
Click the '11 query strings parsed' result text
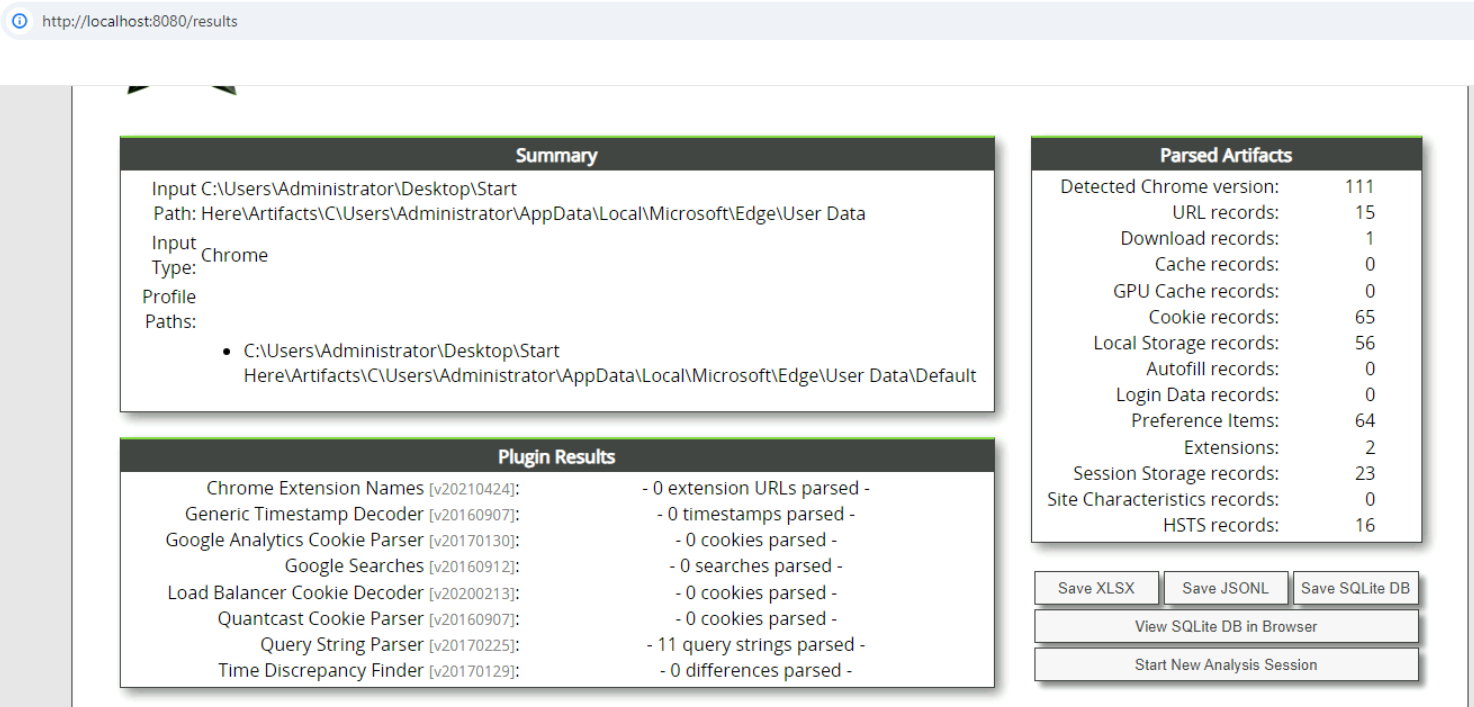(x=756, y=645)
